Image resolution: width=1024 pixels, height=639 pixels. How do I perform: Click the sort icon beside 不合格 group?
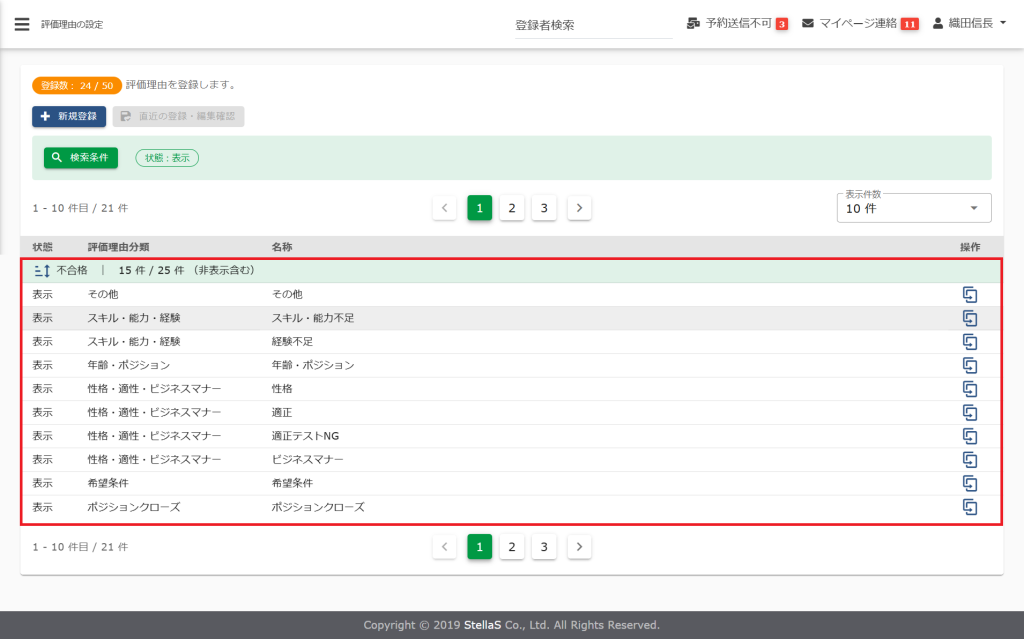point(41,270)
